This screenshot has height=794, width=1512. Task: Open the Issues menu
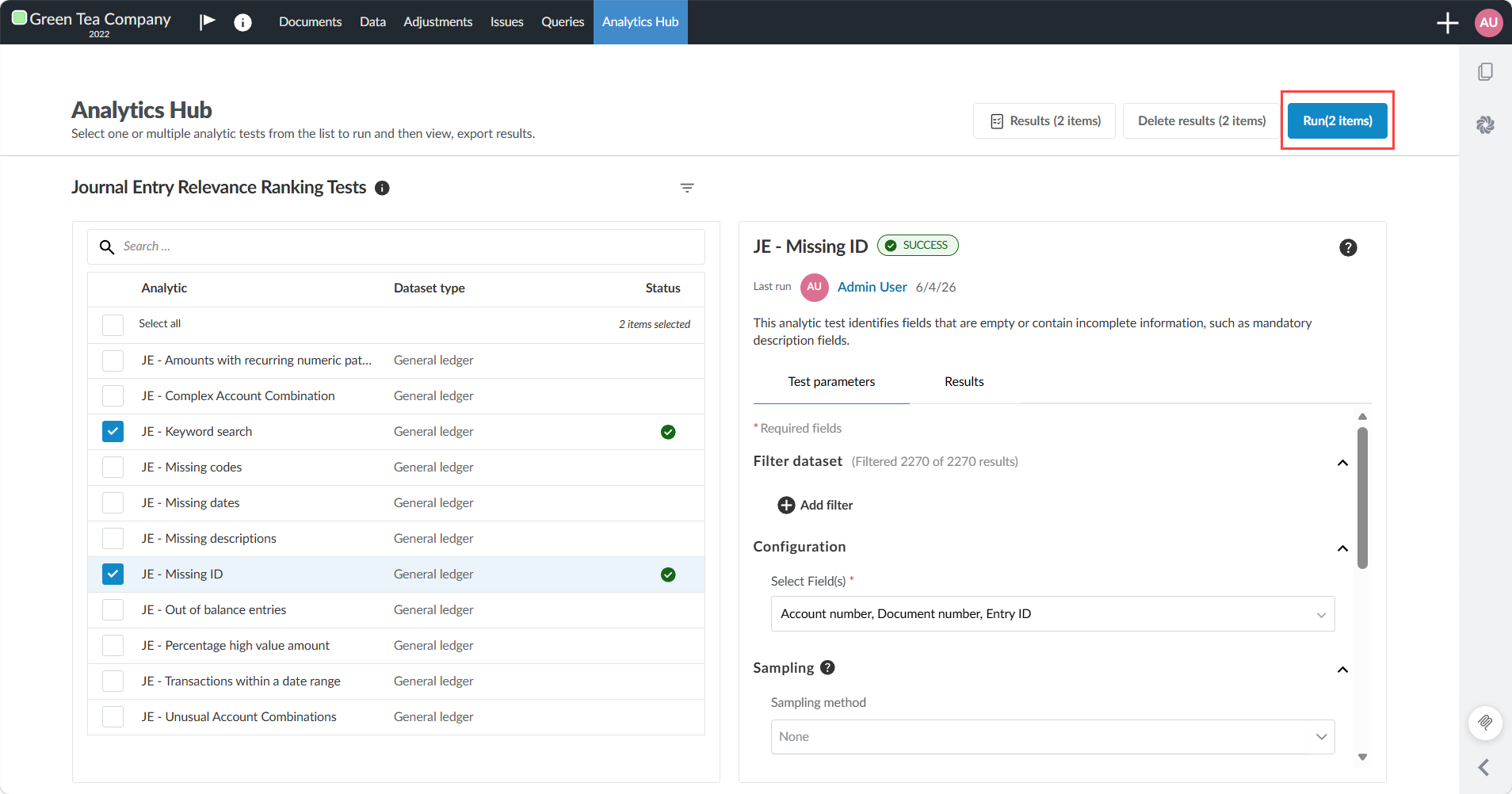tap(506, 22)
